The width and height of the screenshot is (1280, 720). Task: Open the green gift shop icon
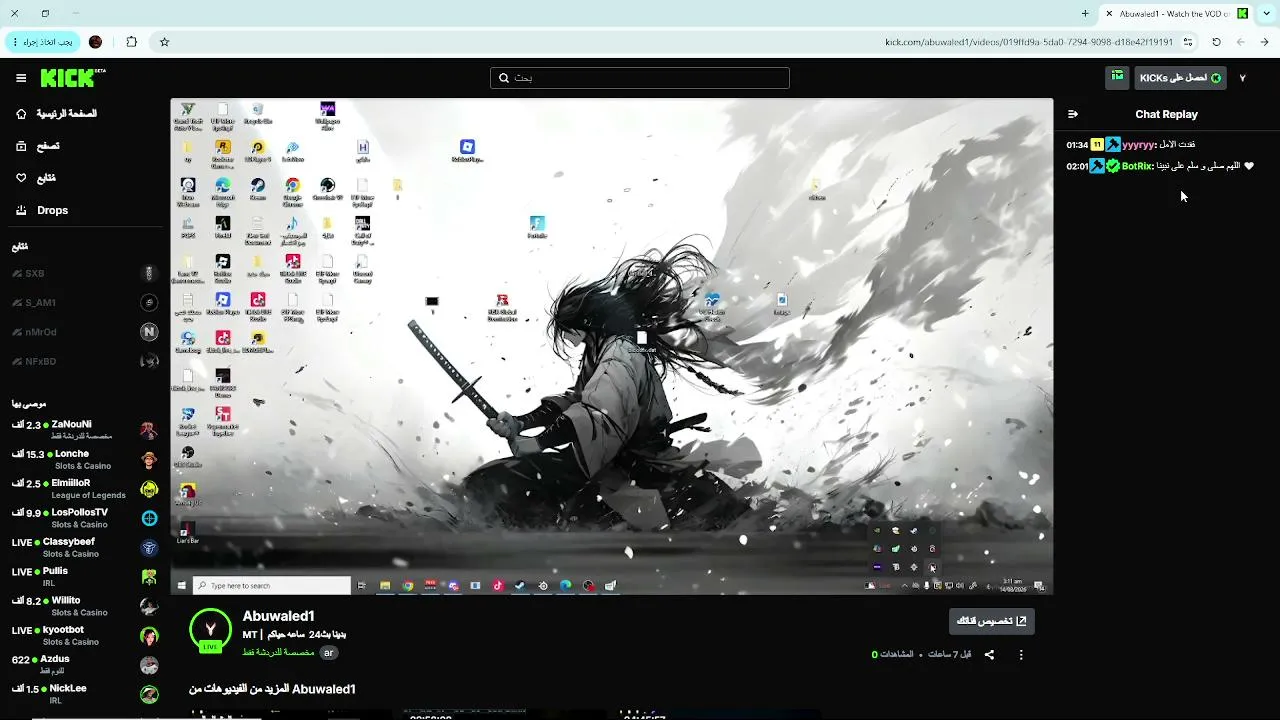point(1117,77)
